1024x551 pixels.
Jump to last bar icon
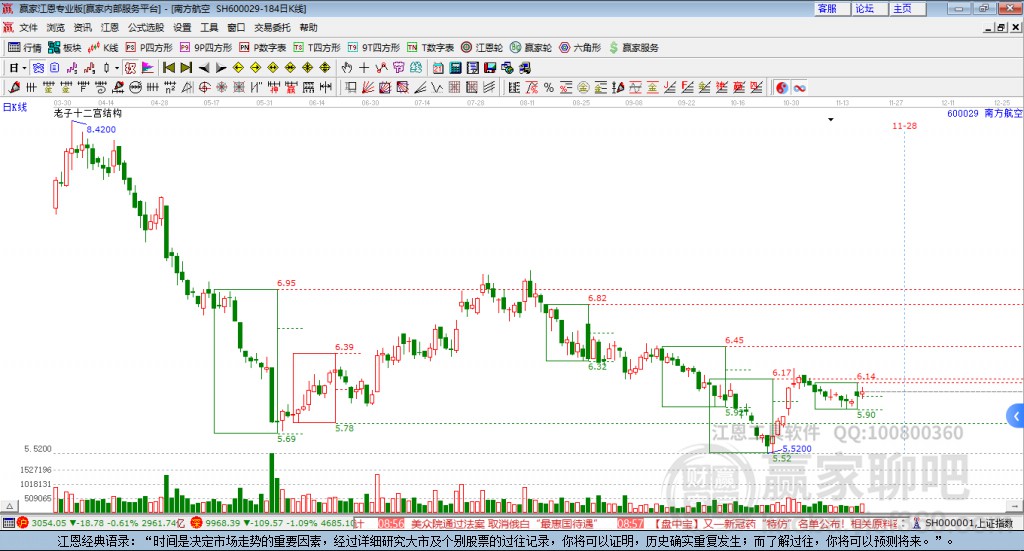[186, 68]
